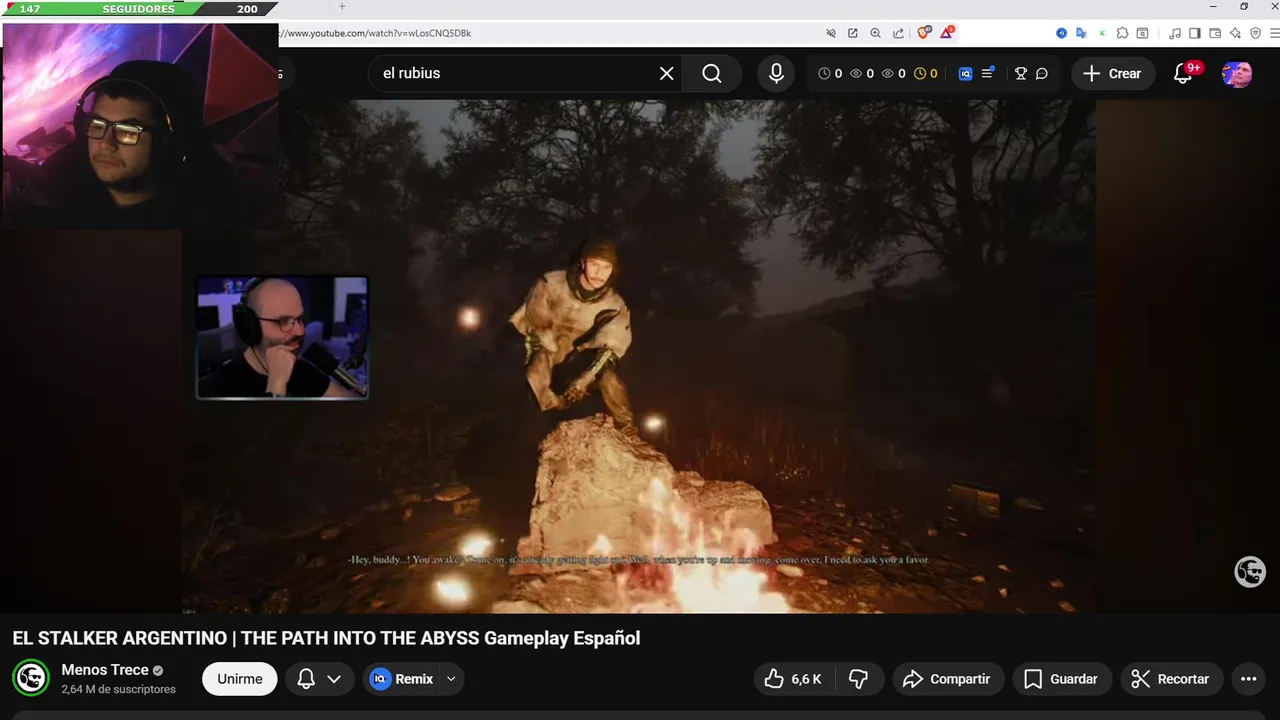Click the music note playlist icon
The width and height of the screenshot is (1280, 720).
point(1175,33)
